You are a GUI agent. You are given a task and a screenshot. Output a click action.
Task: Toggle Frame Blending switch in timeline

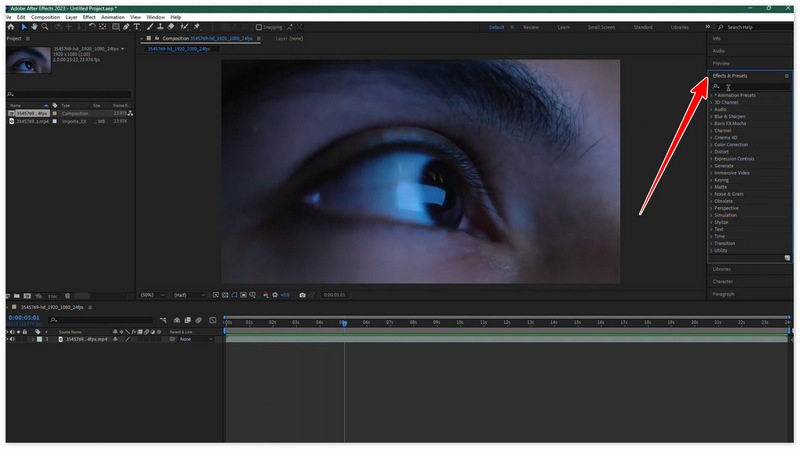[188, 320]
